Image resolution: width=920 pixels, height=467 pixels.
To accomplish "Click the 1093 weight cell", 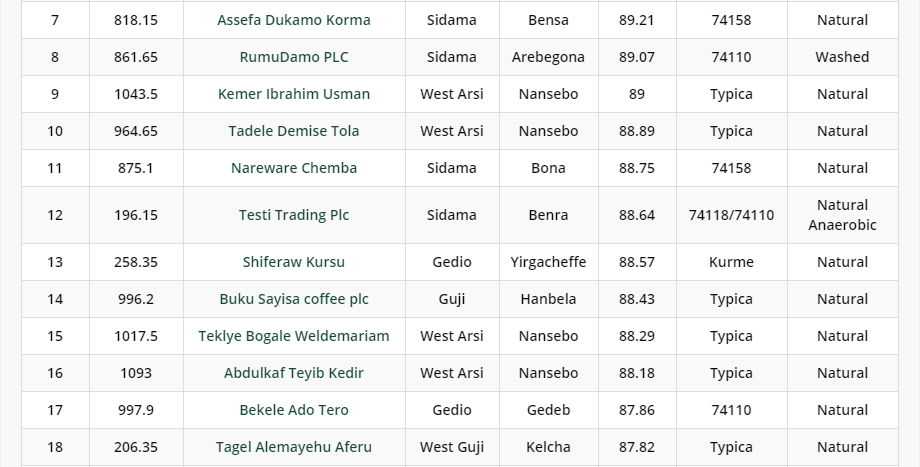I will pyautogui.click(x=136, y=373).
